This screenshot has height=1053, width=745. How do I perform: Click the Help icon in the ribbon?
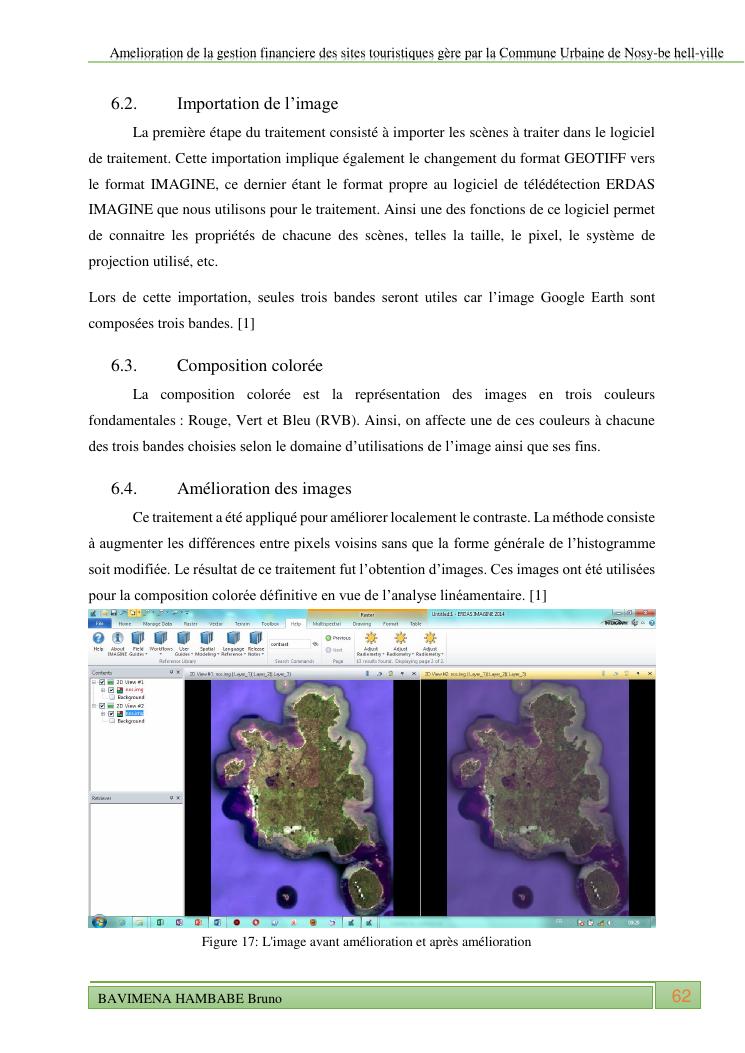(98, 637)
